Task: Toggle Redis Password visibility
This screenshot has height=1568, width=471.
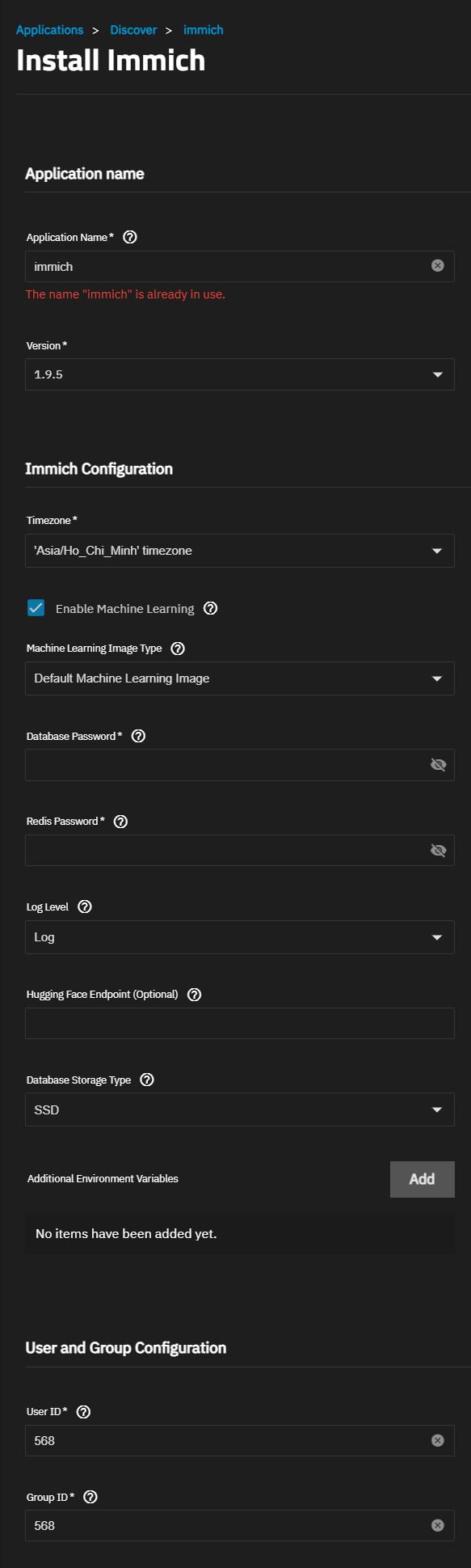Action: coord(439,851)
